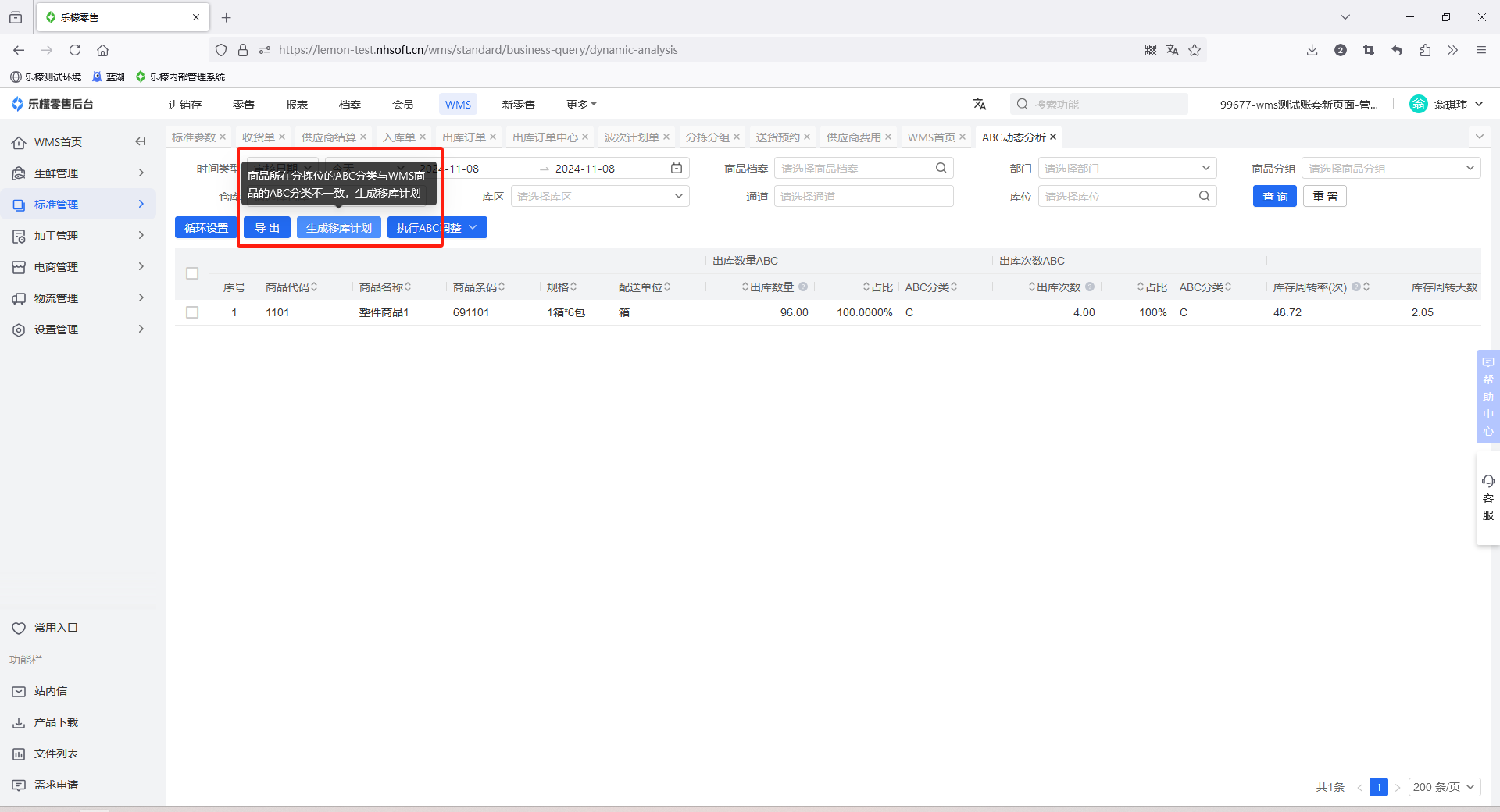Open 帮助中心 floating panel
The image size is (1500, 812).
pyautogui.click(x=1487, y=397)
